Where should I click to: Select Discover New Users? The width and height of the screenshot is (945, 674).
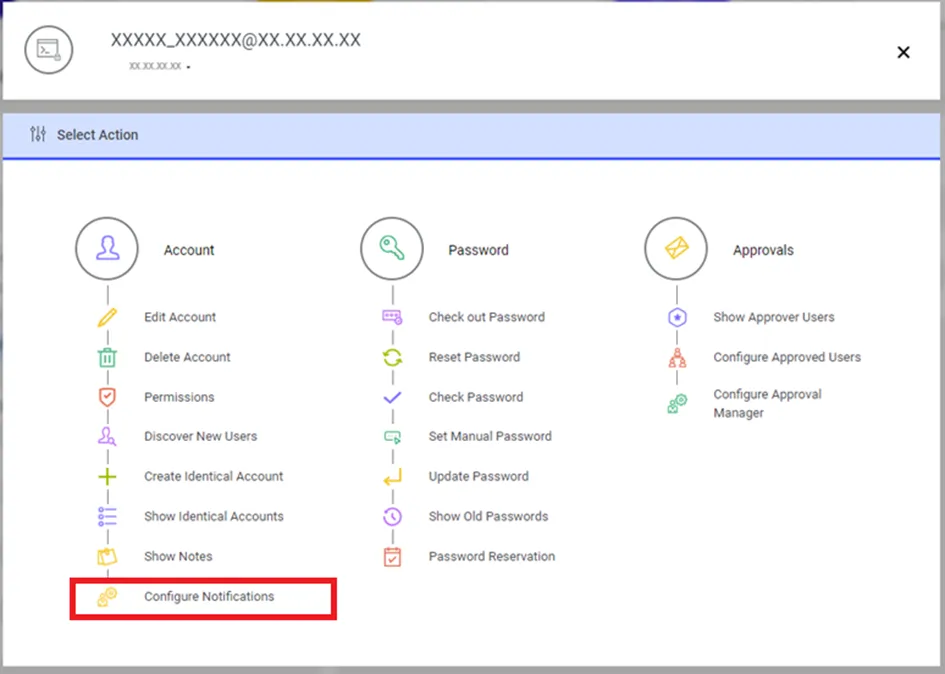200,436
